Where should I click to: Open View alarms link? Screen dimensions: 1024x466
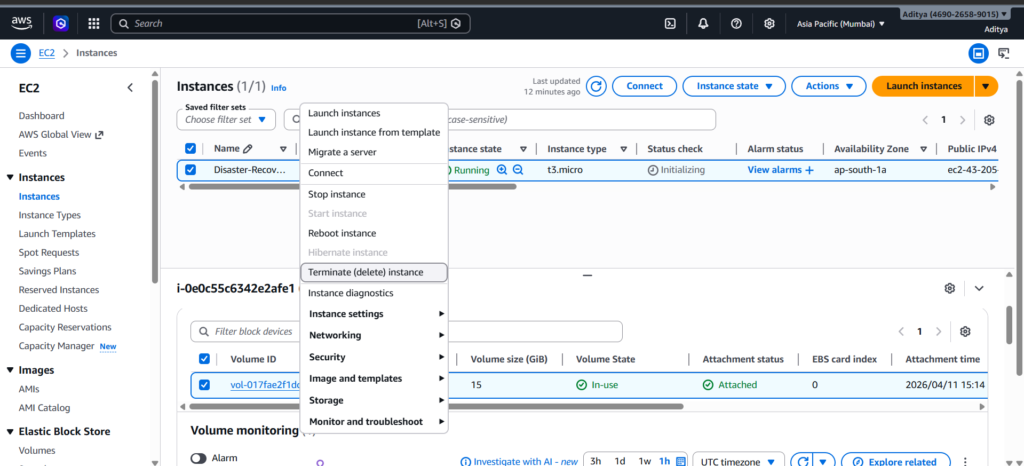[780, 170]
